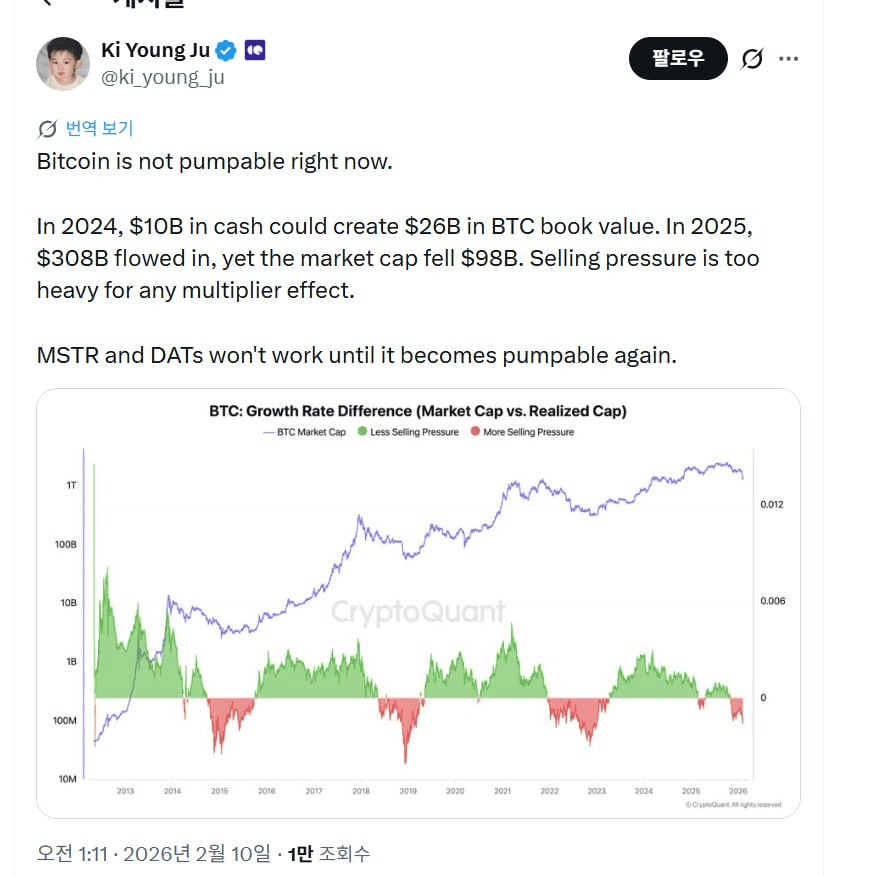
Task: Click the Grok icon beside 번역 보기
Action: pos(47,129)
